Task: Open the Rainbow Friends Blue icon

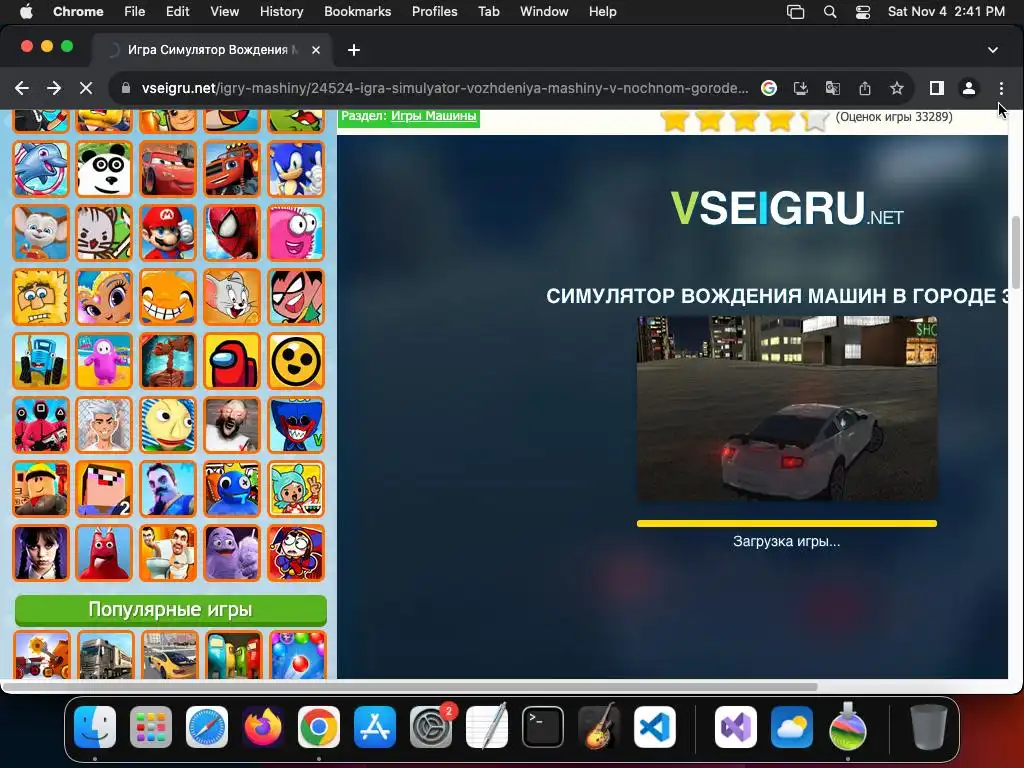Action: point(232,489)
